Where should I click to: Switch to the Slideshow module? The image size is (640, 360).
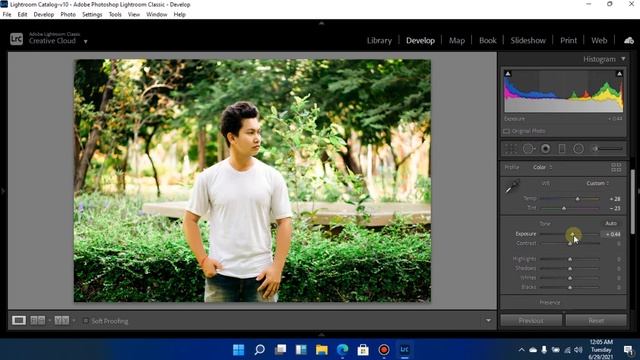click(528, 40)
